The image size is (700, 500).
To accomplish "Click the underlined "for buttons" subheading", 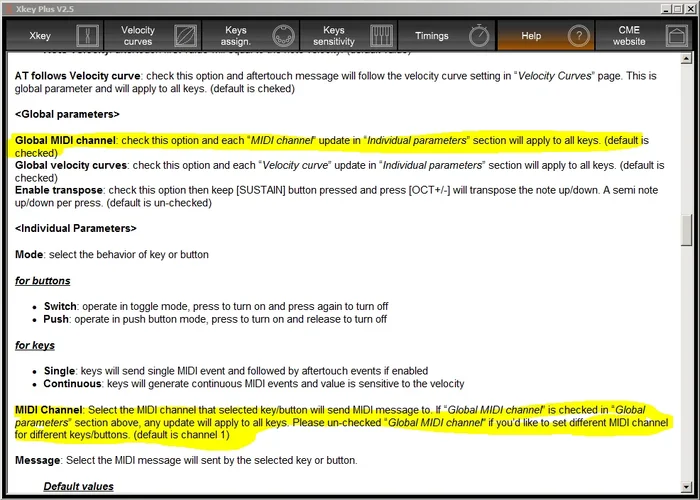I will pos(43,281).
